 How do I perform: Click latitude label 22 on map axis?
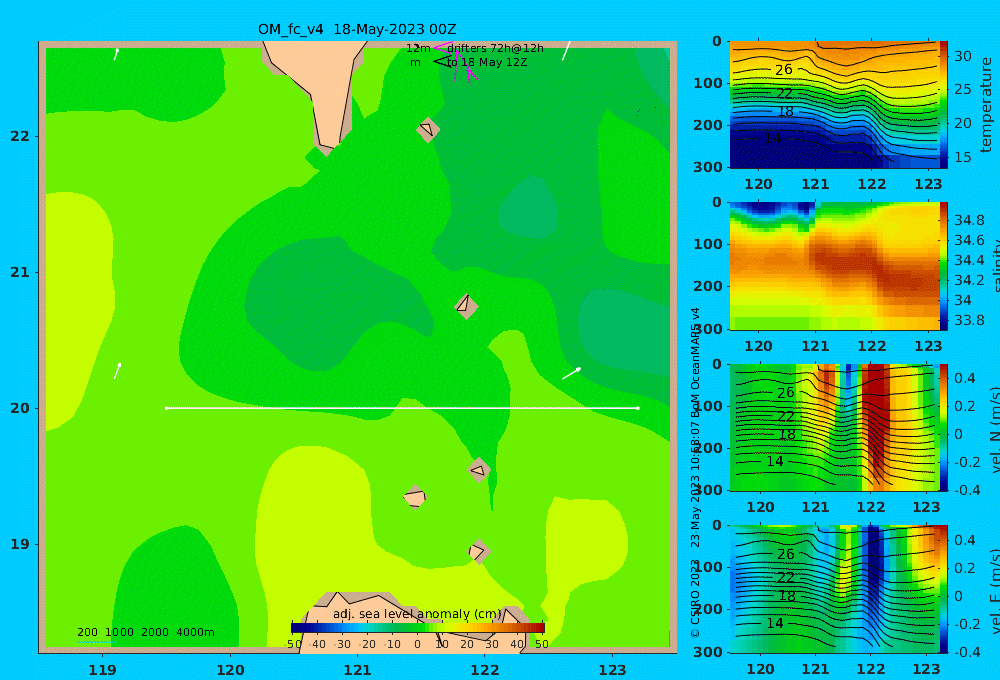tap(20, 137)
